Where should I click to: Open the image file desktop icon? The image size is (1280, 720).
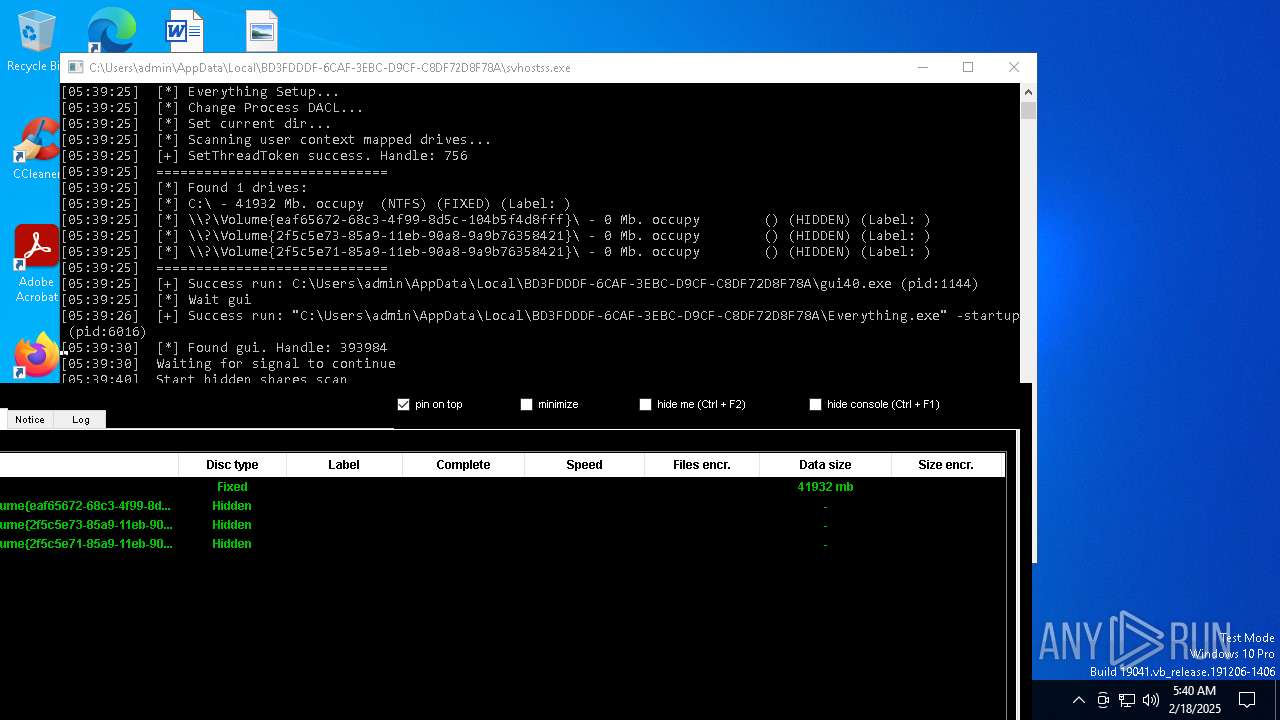tap(262, 31)
